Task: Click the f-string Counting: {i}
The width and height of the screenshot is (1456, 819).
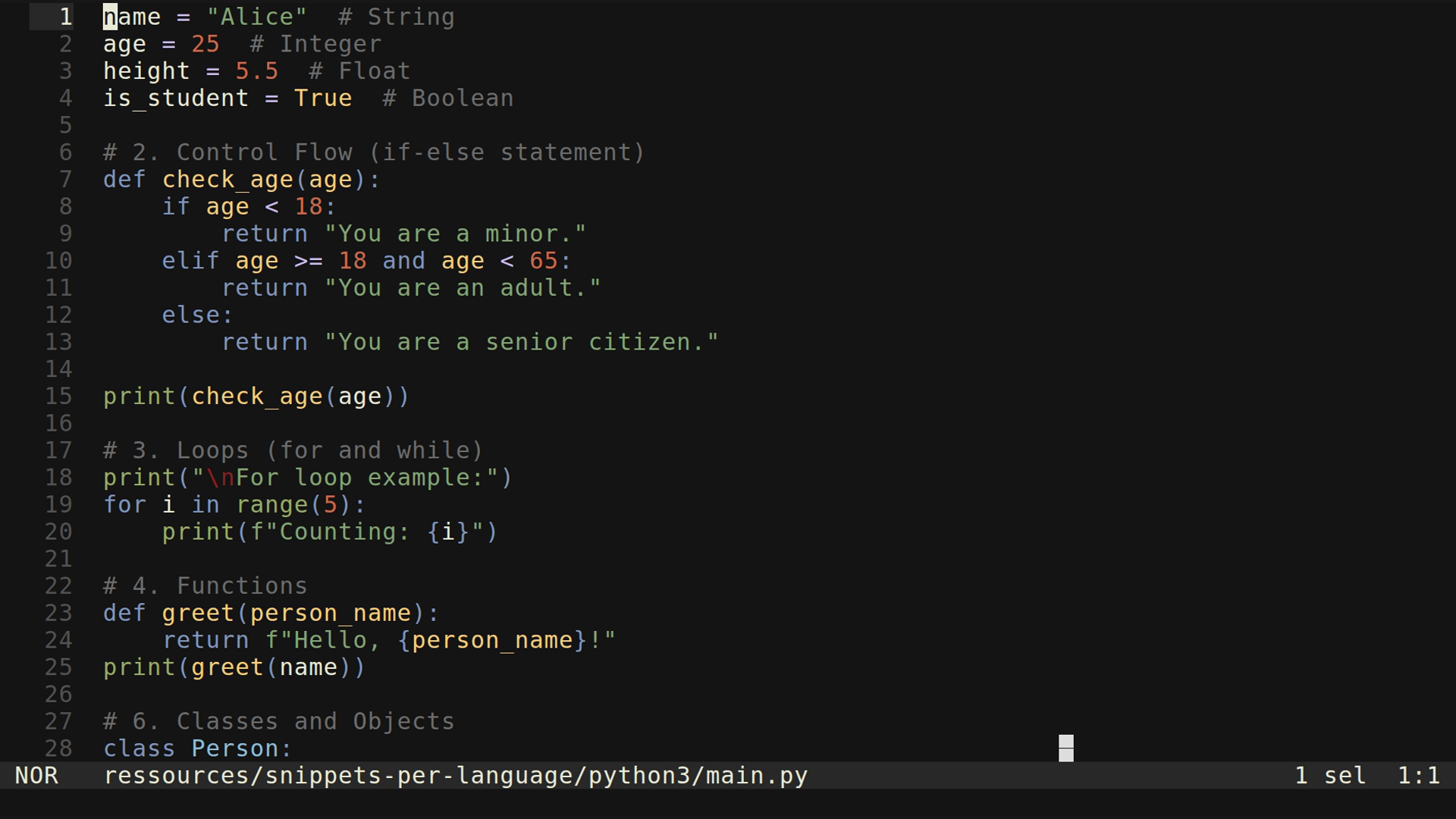Action: pyautogui.click(x=364, y=532)
